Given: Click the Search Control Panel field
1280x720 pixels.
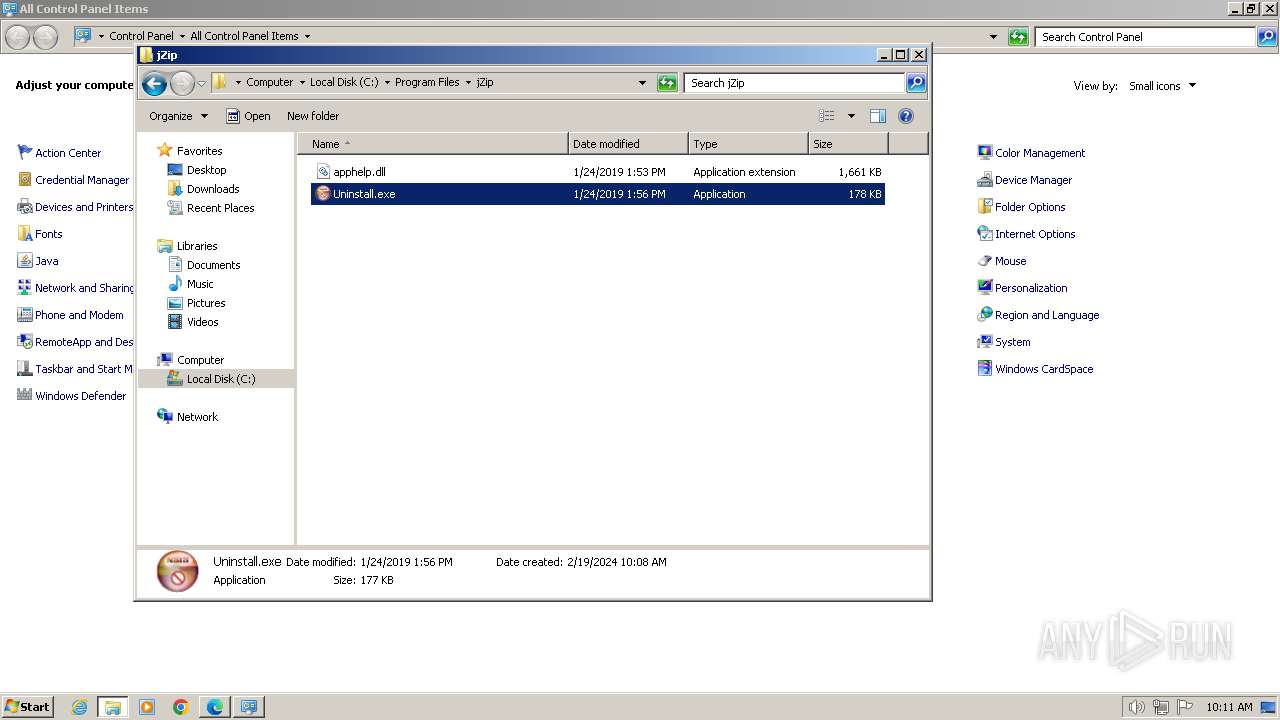Looking at the screenshot, I should click(1145, 37).
